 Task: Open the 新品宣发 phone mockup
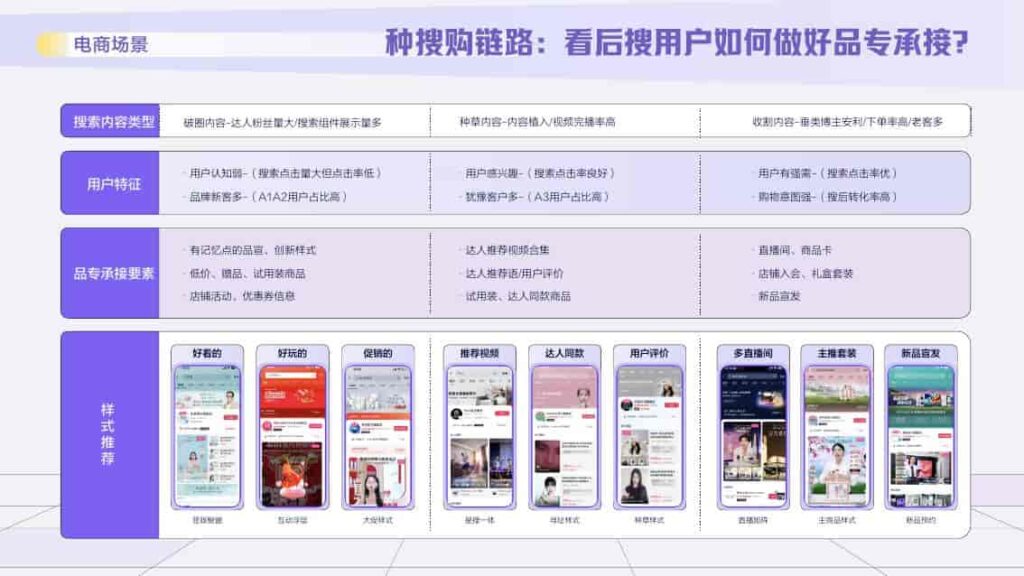click(921, 436)
